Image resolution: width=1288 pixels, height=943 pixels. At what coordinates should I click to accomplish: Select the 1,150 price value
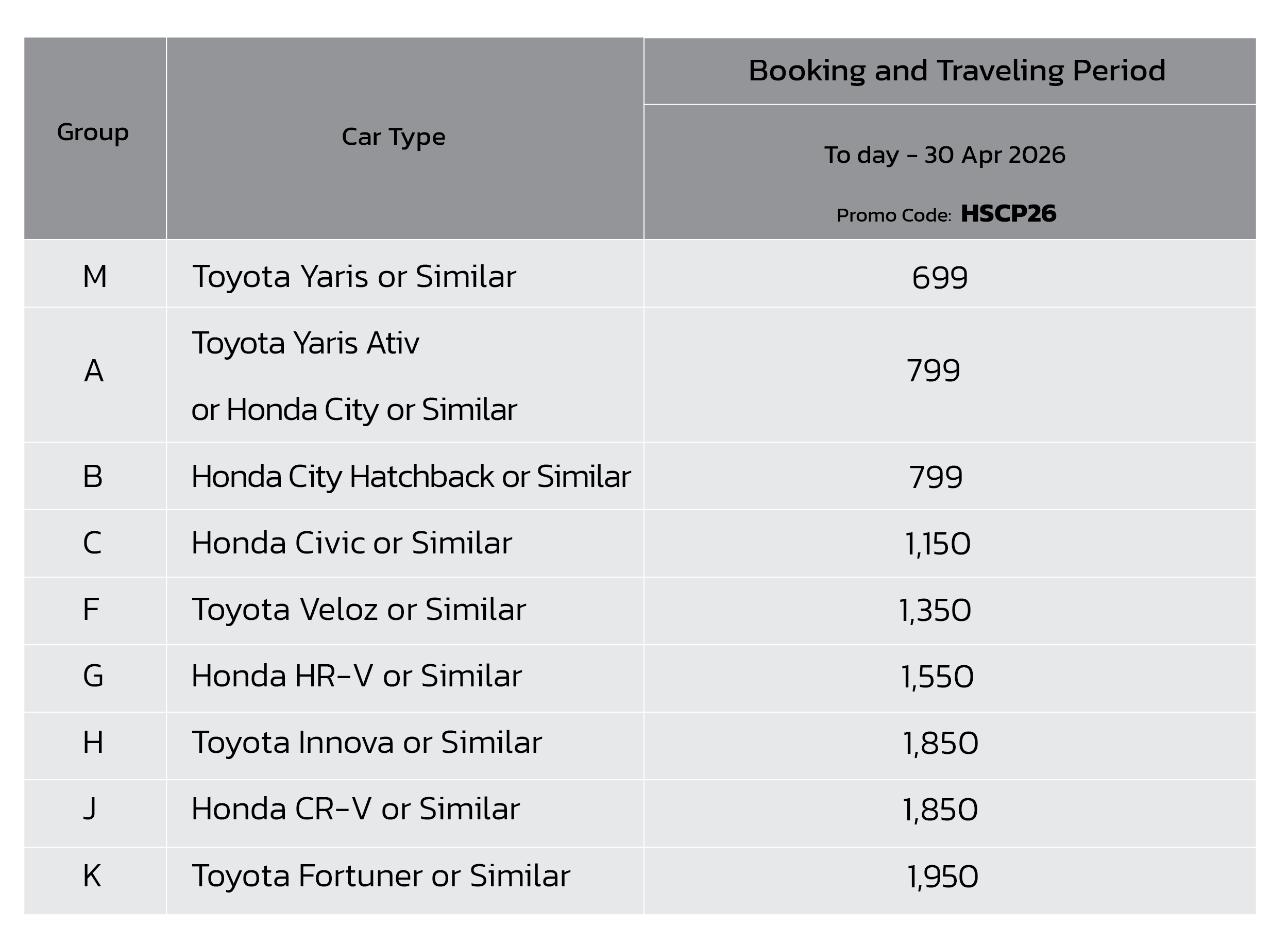tap(938, 544)
